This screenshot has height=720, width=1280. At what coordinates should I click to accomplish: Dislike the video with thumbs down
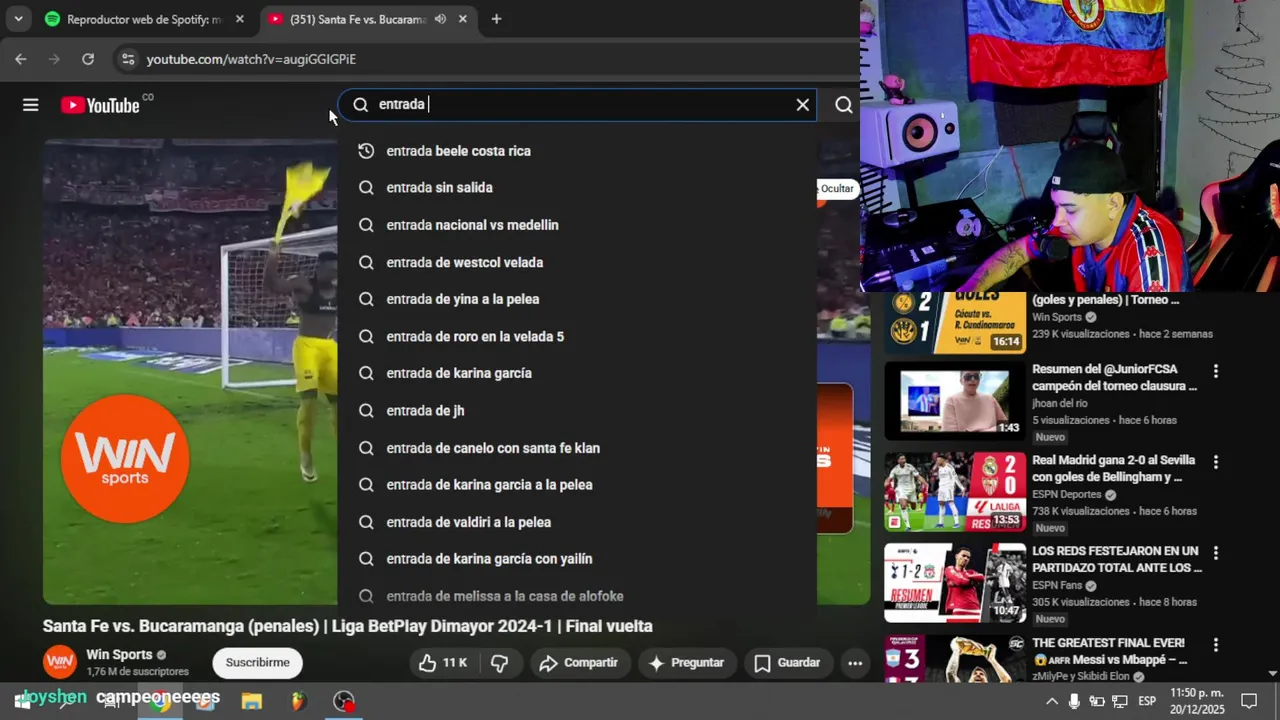point(500,663)
